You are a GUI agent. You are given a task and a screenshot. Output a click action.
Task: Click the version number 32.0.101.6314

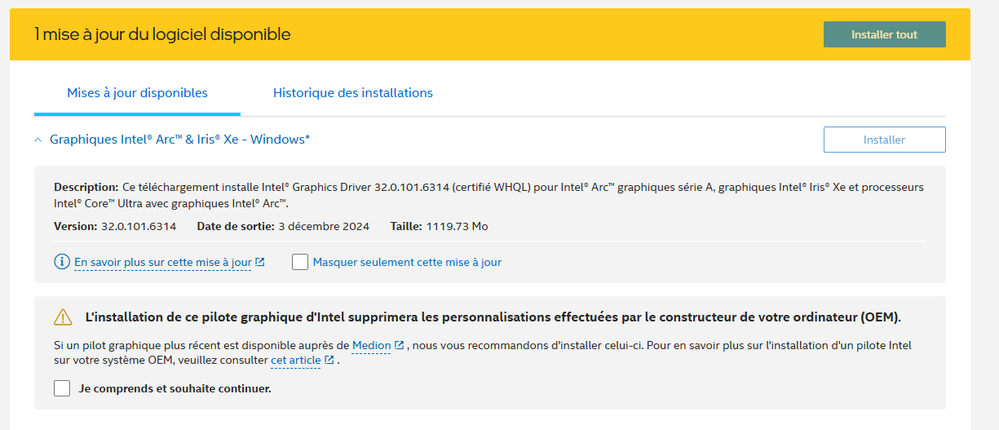tap(138, 226)
